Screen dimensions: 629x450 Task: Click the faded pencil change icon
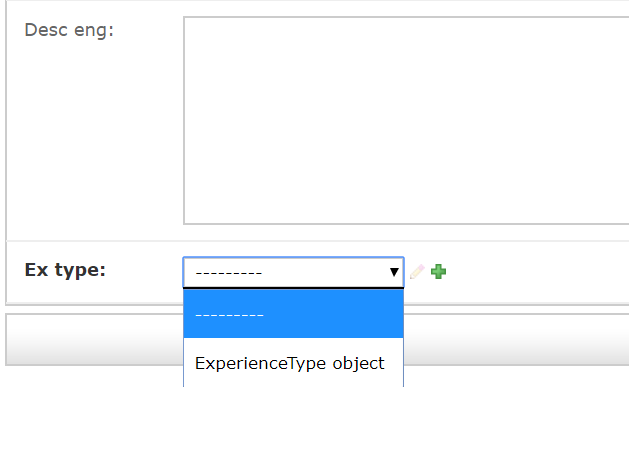(417, 272)
